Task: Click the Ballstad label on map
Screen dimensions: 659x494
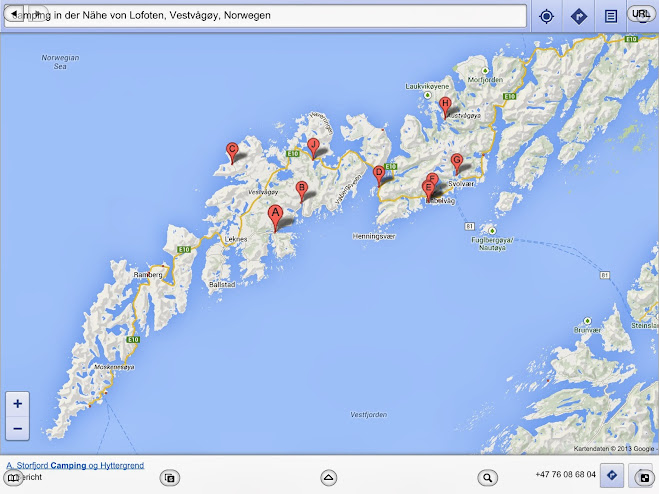Action: pos(222,285)
